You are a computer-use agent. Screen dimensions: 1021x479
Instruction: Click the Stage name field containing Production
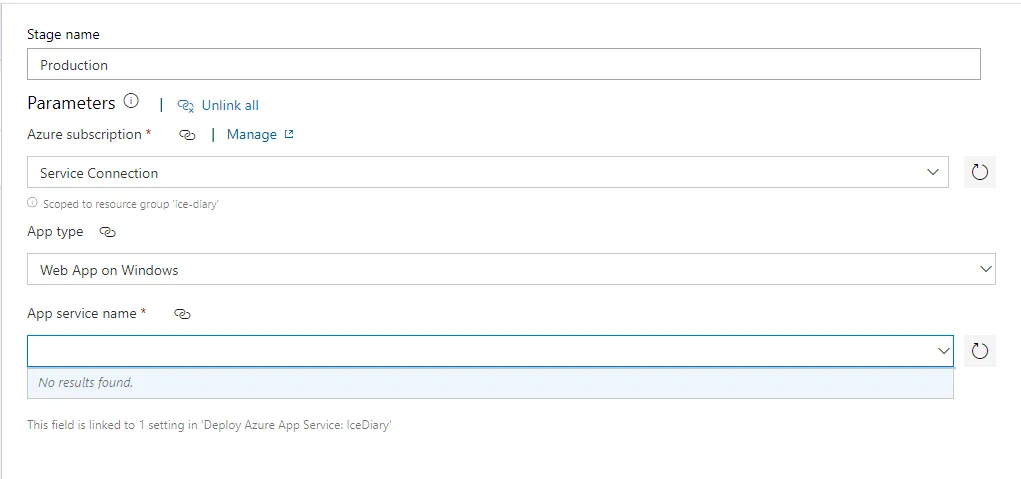[x=503, y=65]
